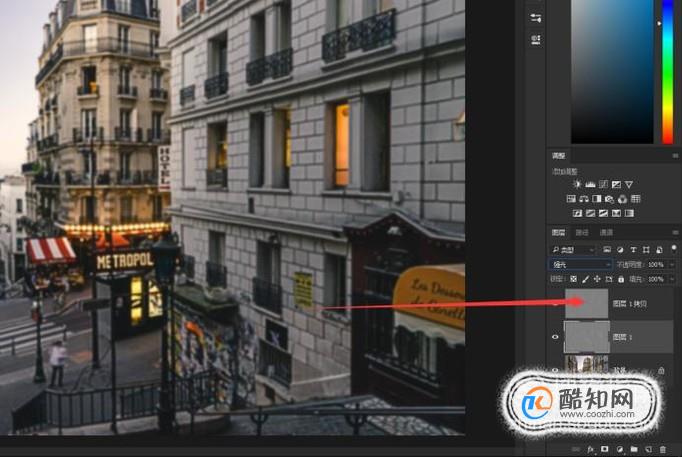The width and height of the screenshot is (682, 457).
Task: Create a new layer group folder
Action: 634,449
